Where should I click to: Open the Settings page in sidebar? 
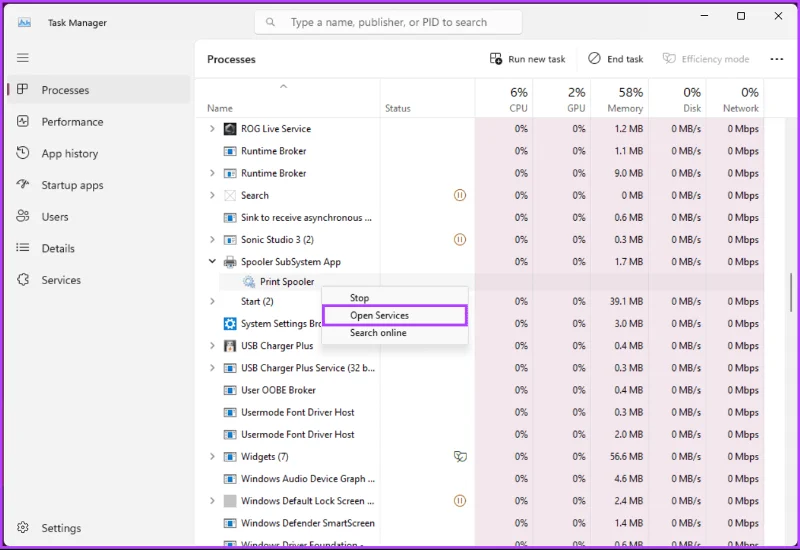[98, 528]
